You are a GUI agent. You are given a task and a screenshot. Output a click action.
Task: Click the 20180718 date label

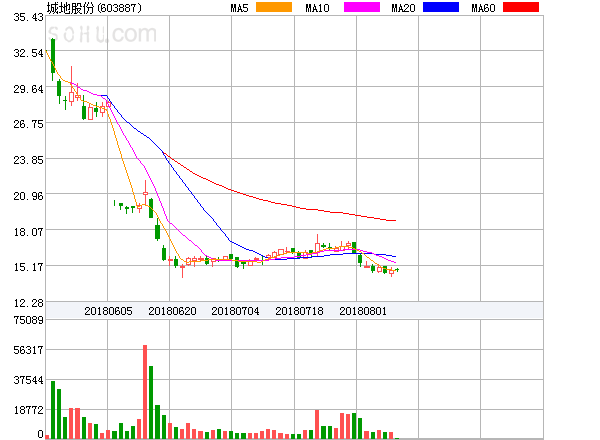[299, 312]
